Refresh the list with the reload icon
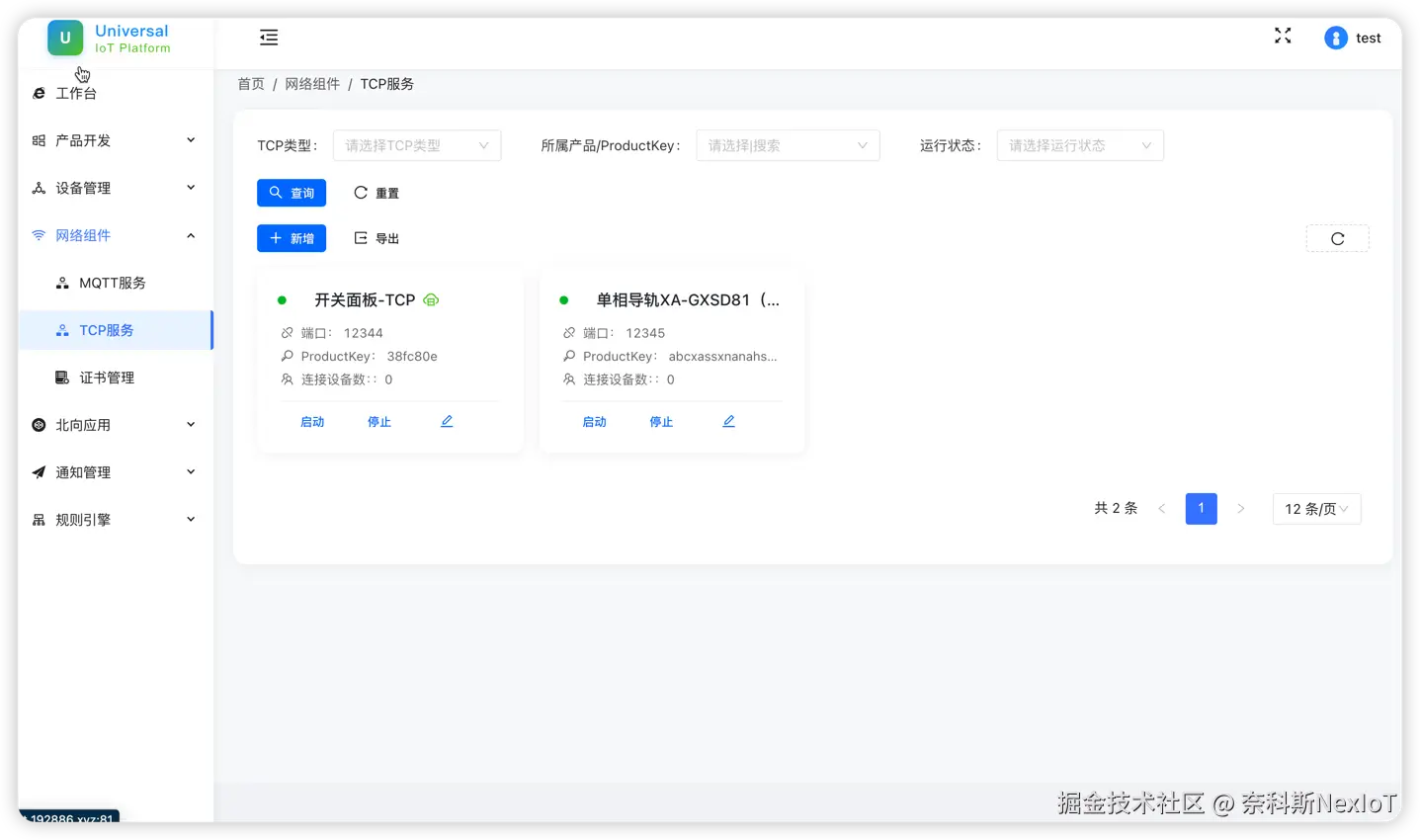1420x840 pixels. [1336, 238]
